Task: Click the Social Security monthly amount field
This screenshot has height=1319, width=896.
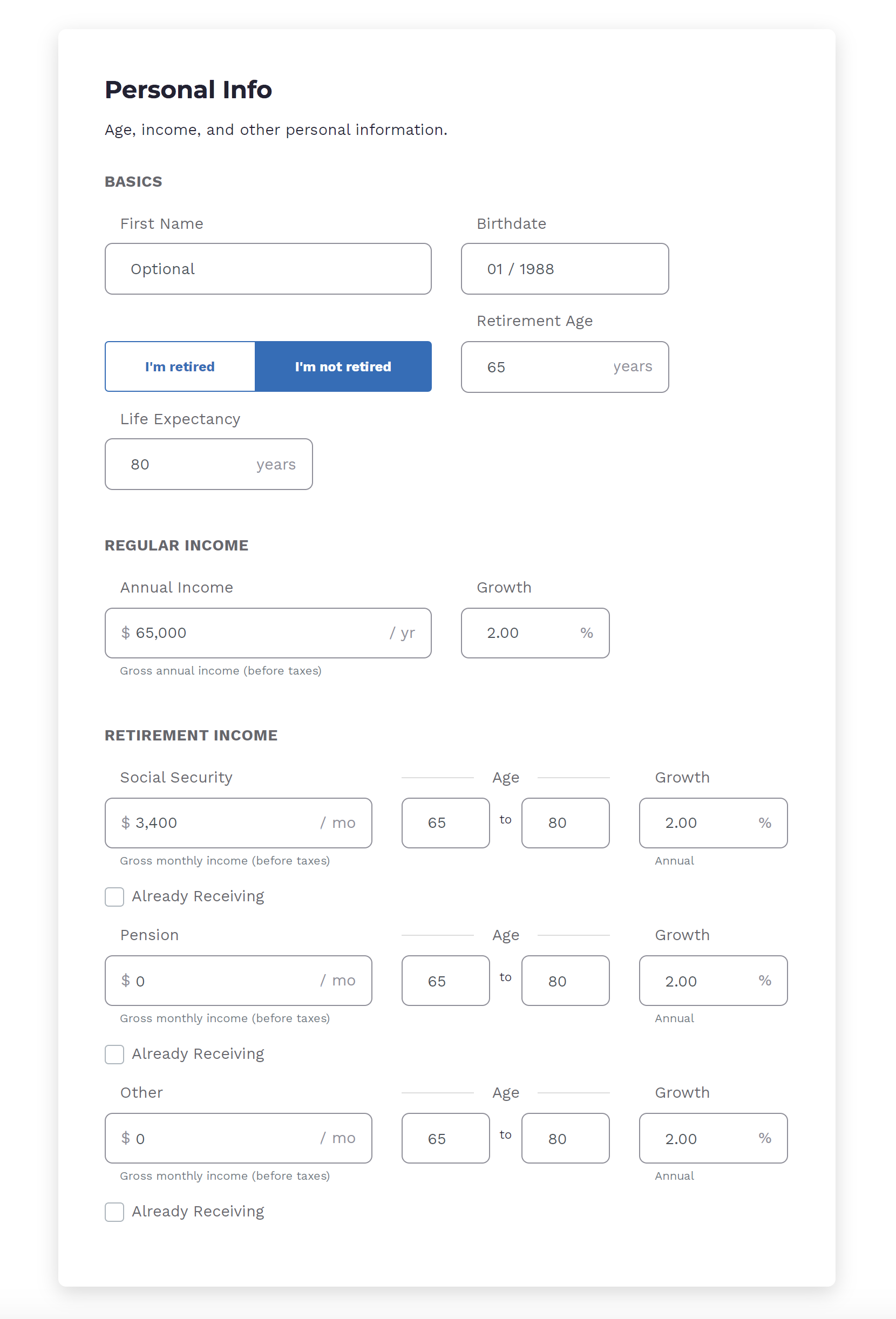Action: tap(238, 823)
